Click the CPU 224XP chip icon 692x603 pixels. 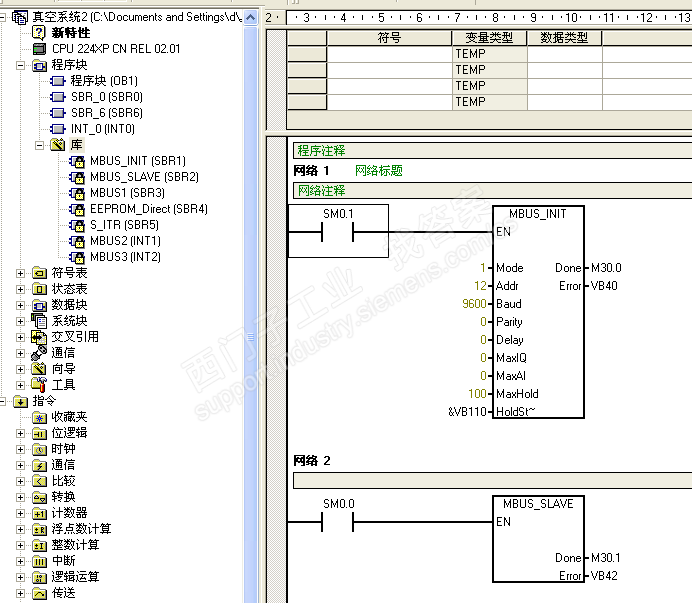(39, 49)
